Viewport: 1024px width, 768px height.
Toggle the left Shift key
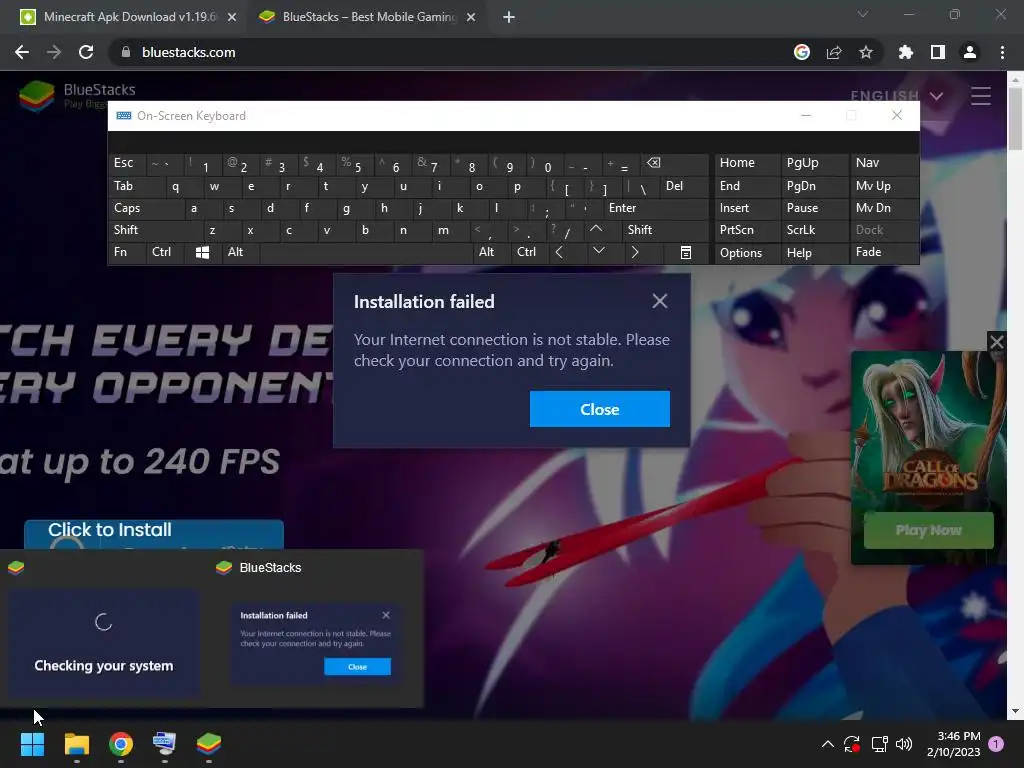pos(156,230)
